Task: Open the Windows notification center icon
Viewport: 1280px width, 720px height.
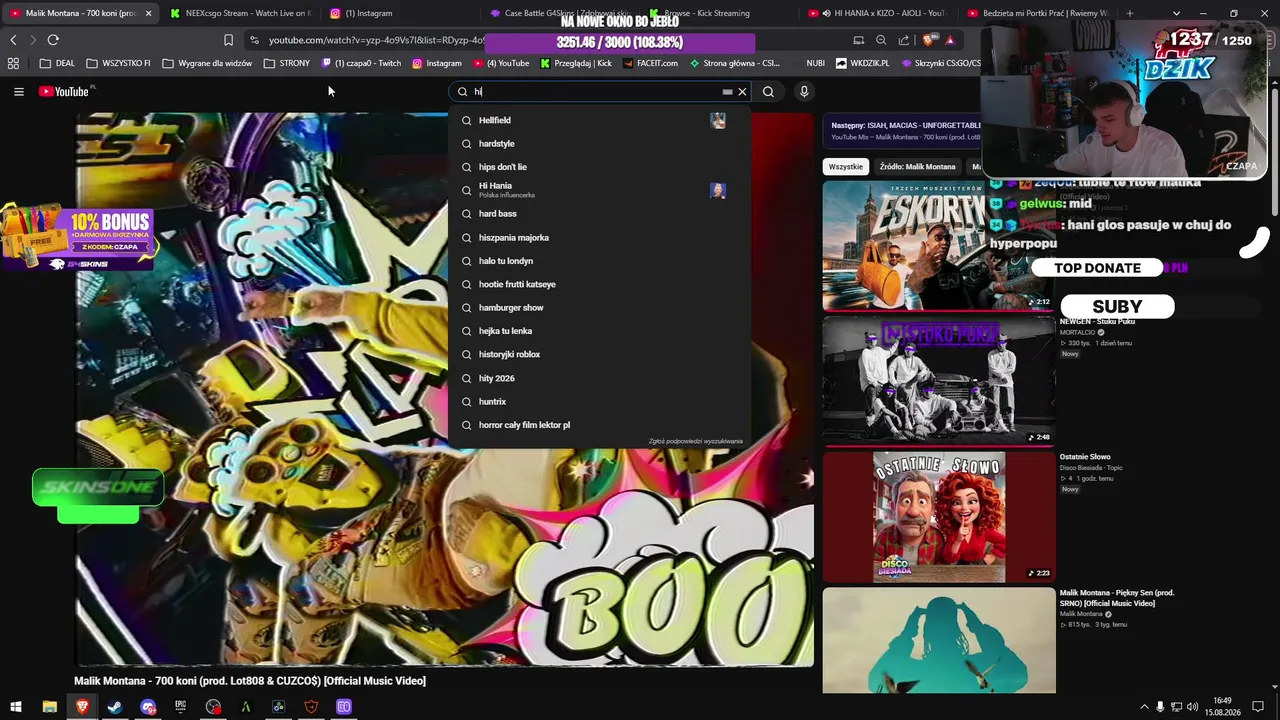Action: coord(1258,707)
